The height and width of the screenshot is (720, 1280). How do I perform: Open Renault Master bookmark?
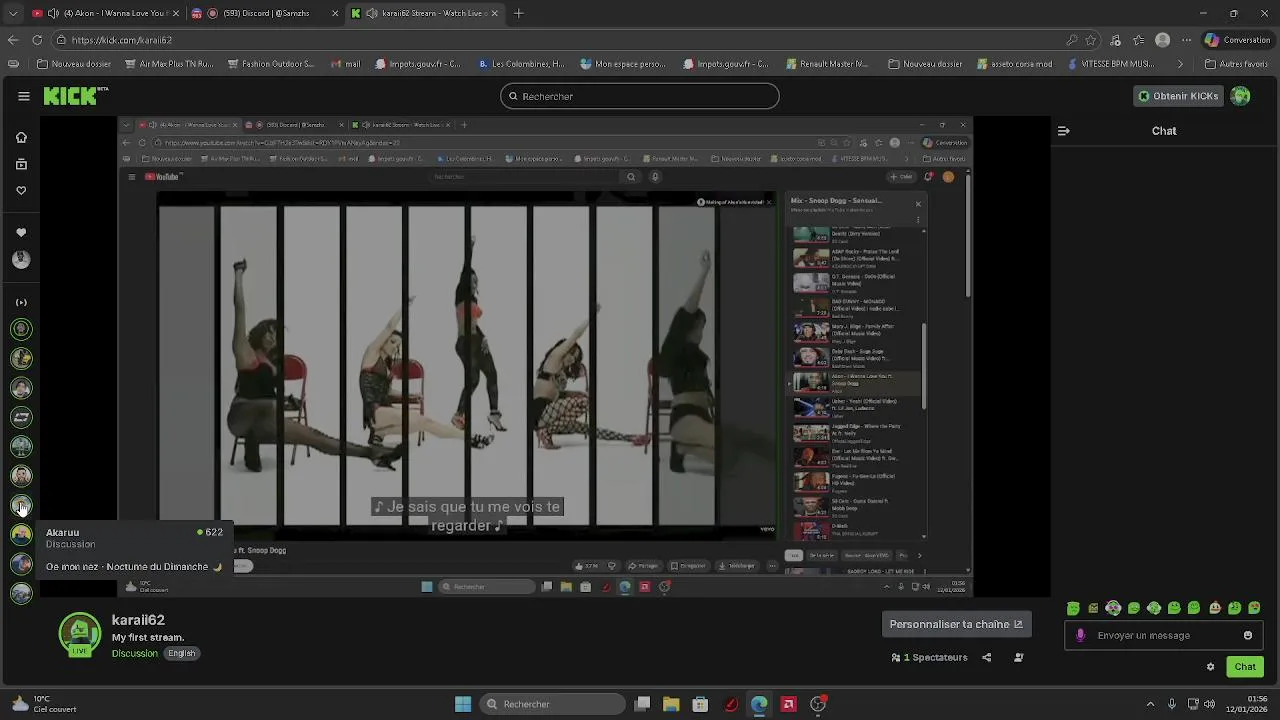pos(826,64)
